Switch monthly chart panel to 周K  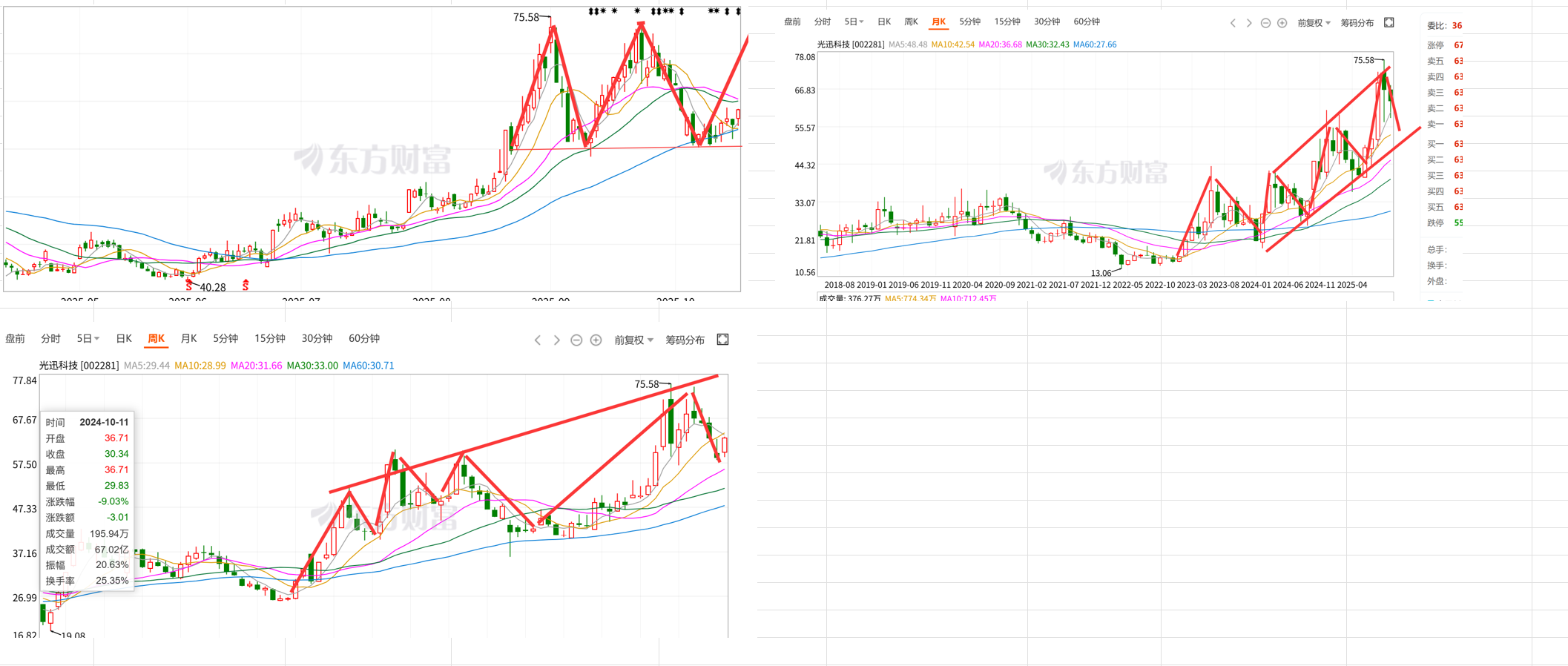click(x=911, y=22)
